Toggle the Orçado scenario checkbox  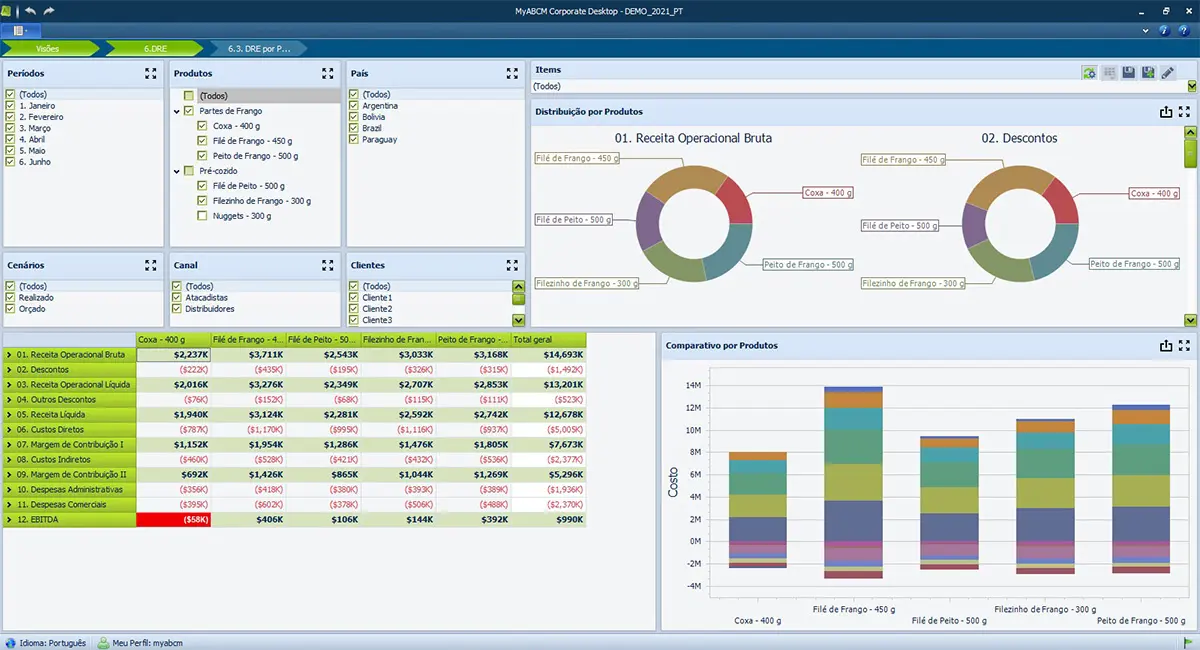tap(10, 309)
